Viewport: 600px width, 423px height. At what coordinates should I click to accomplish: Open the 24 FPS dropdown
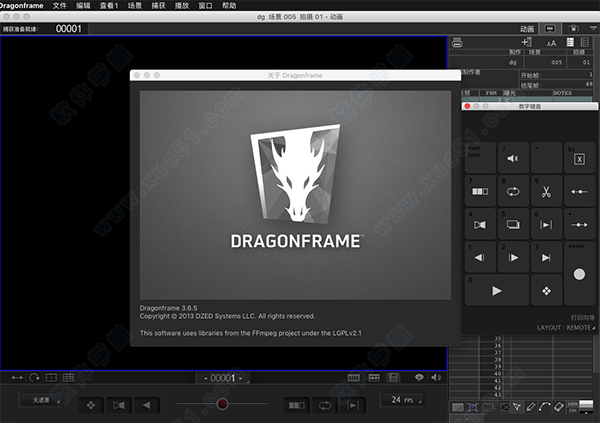point(403,400)
